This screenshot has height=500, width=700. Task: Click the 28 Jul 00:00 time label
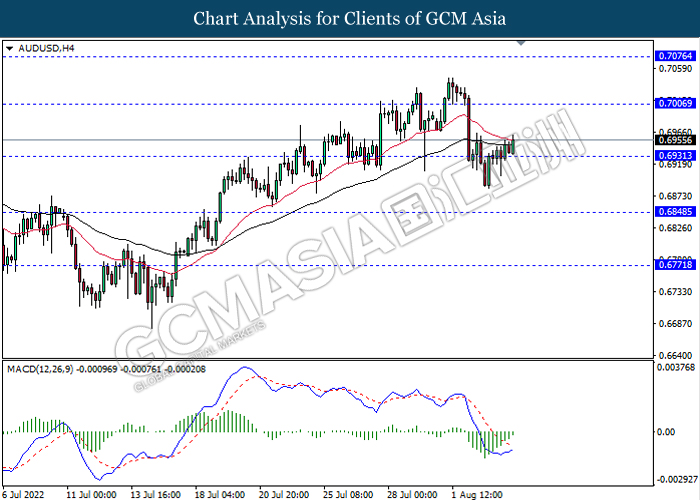(x=413, y=494)
